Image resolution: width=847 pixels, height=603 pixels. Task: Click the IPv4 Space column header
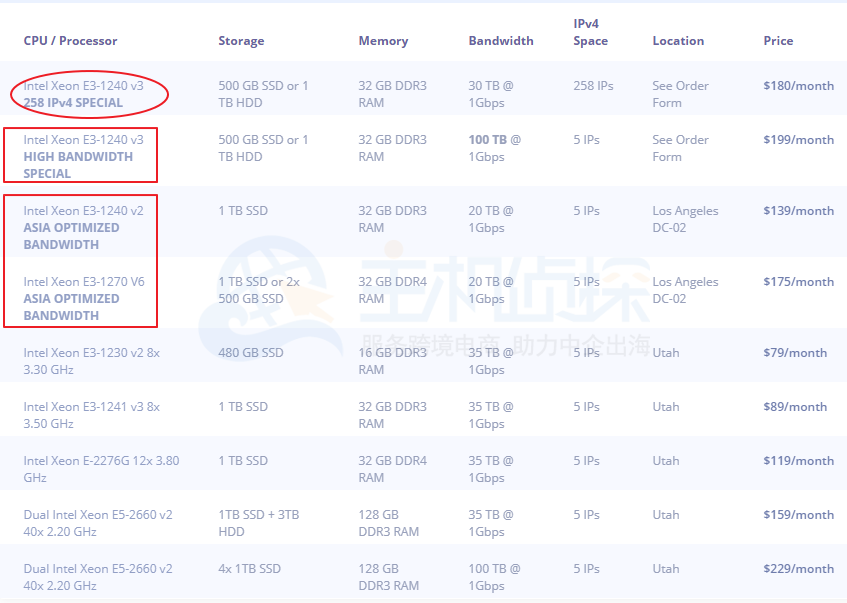tap(590, 32)
